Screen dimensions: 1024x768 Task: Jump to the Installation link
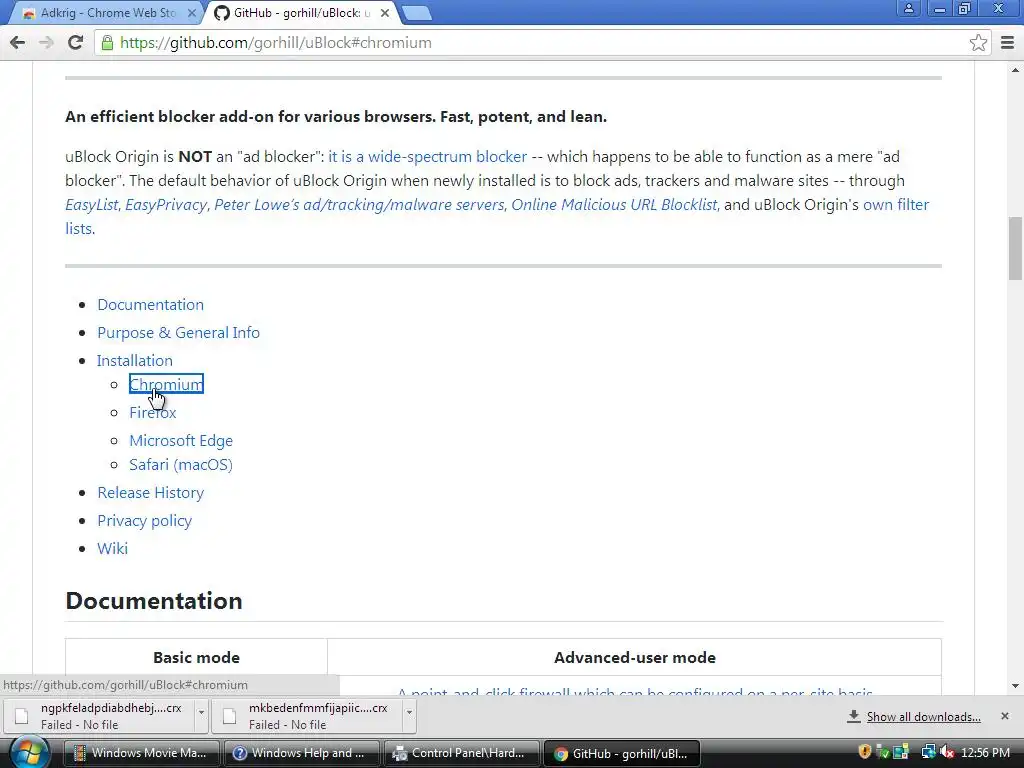135,361
